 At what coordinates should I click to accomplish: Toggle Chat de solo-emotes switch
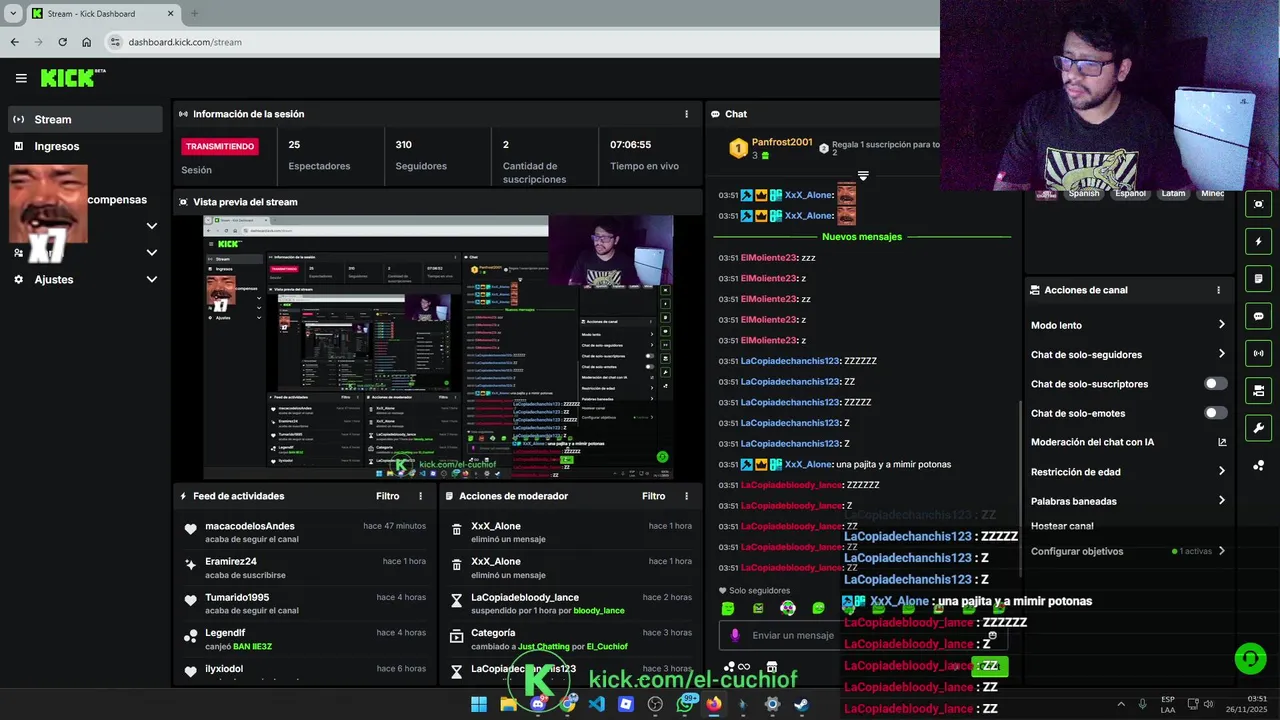coord(1216,413)
